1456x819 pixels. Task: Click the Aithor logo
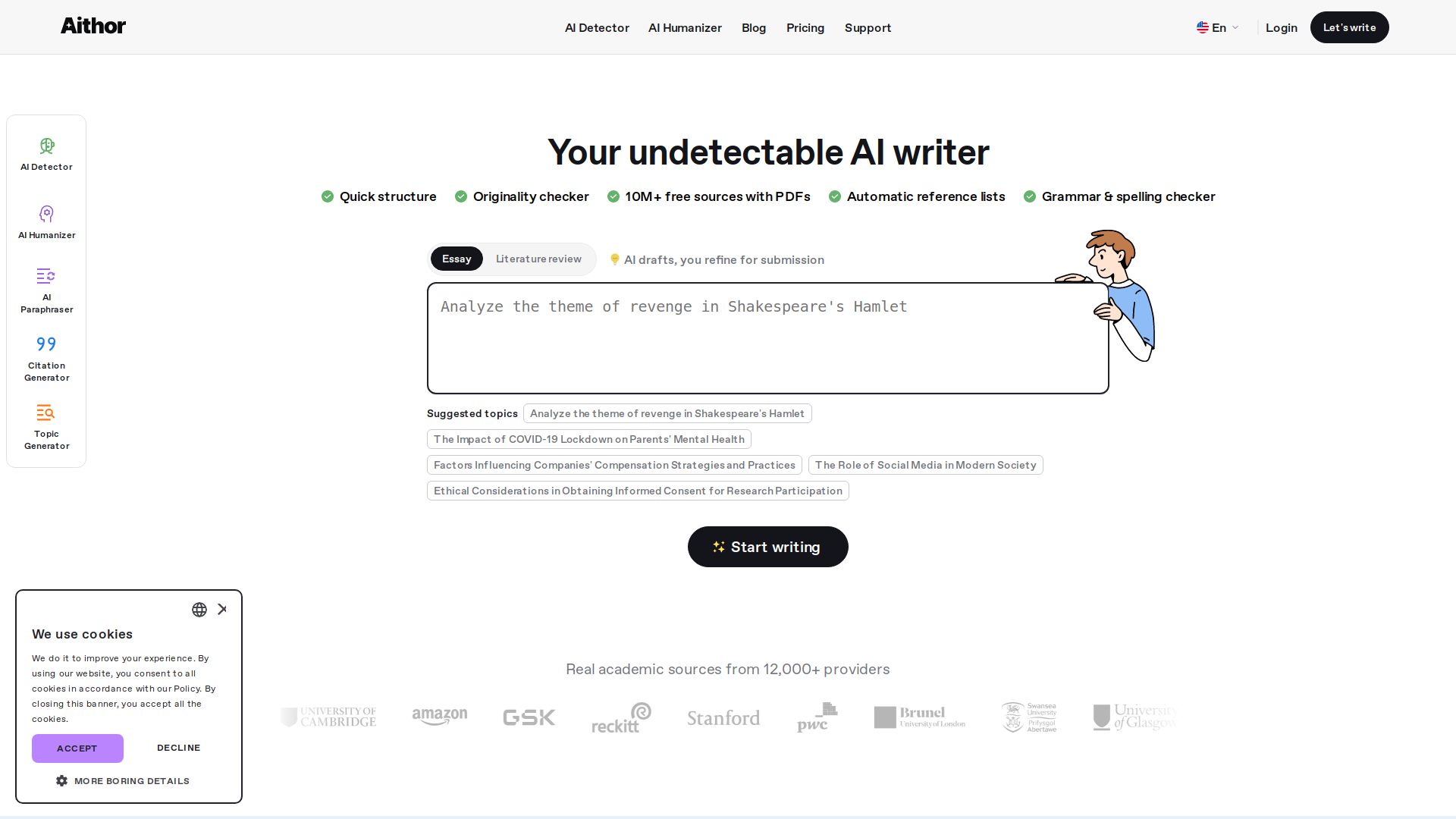coord(93,27)
